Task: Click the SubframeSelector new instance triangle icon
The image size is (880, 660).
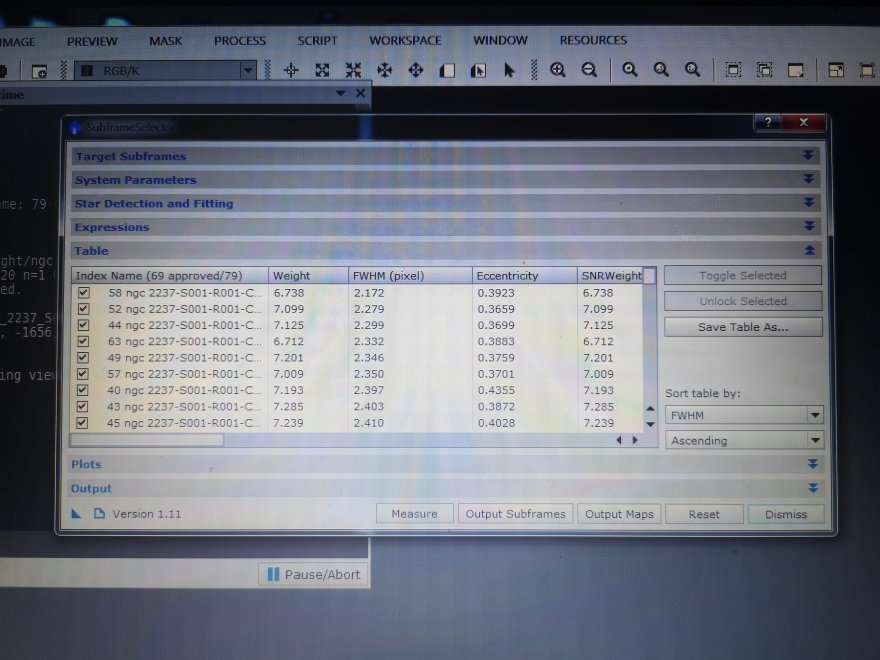Action: point(76,514)
